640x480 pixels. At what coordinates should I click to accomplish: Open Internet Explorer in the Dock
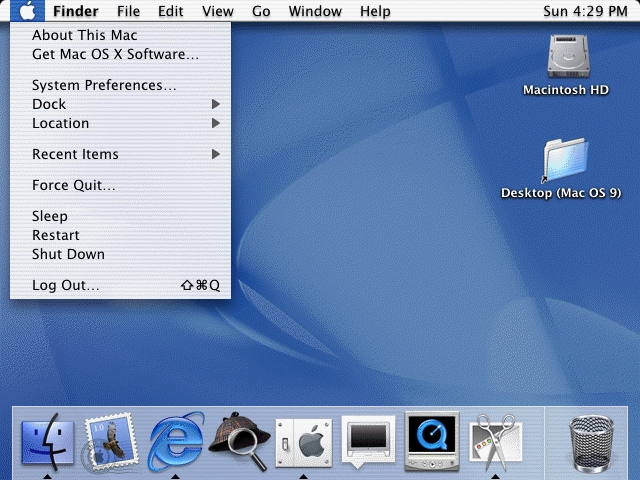pos(176,442)
